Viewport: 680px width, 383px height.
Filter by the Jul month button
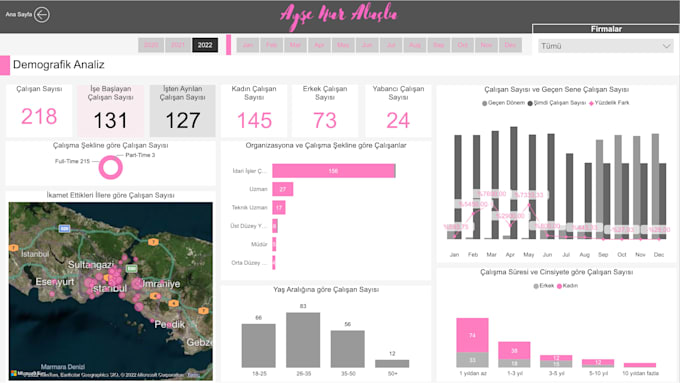(x=391, y=45)
